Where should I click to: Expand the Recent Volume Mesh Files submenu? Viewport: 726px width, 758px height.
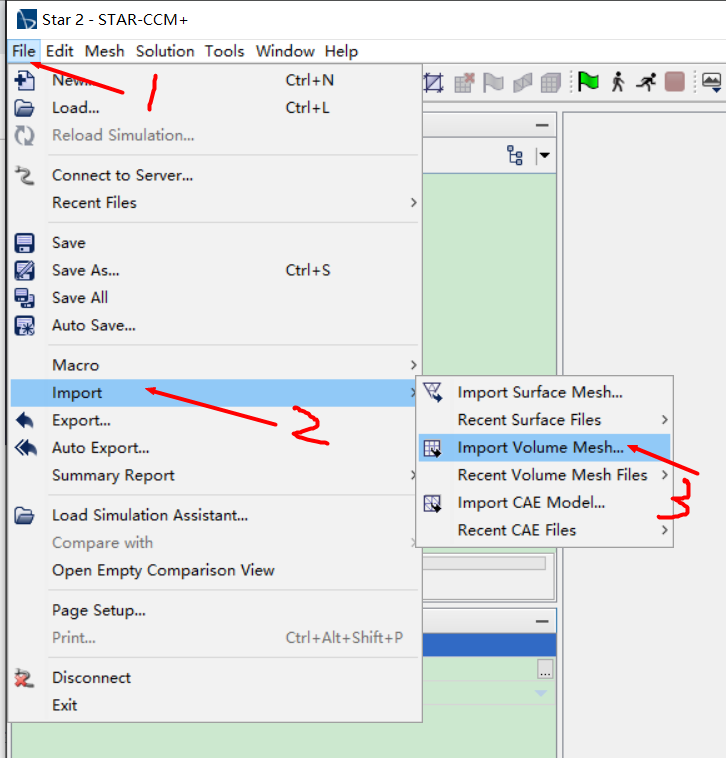(665, 475)
